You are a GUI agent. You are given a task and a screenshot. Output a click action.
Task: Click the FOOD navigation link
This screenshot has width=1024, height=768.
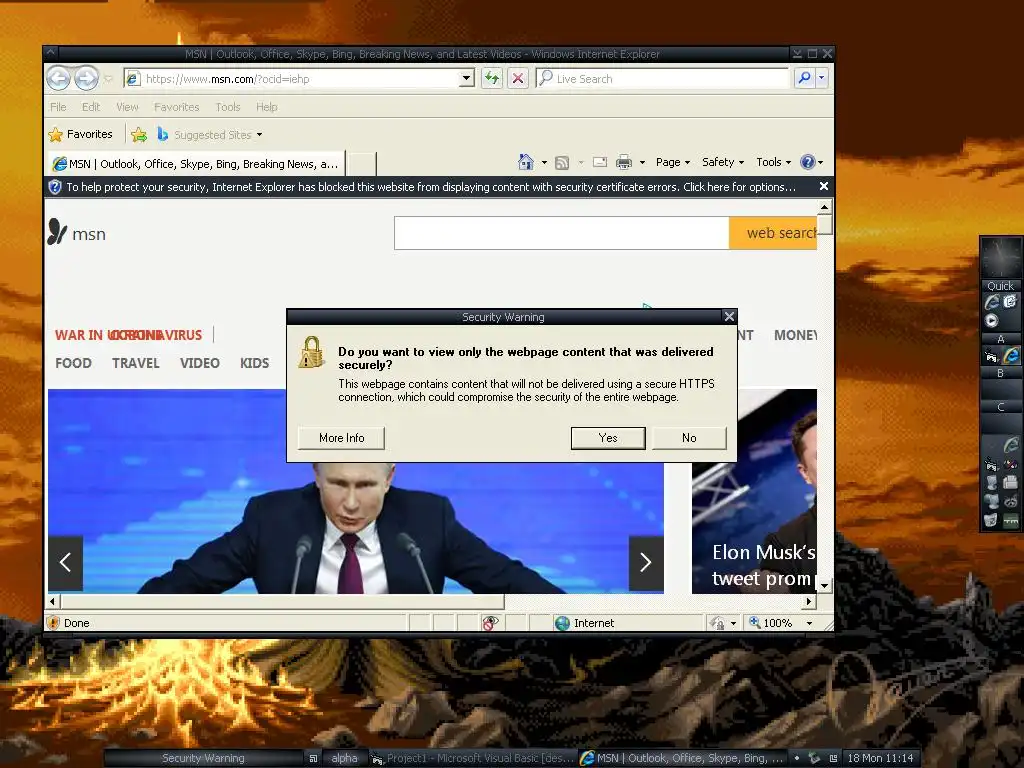coord(73,363)
